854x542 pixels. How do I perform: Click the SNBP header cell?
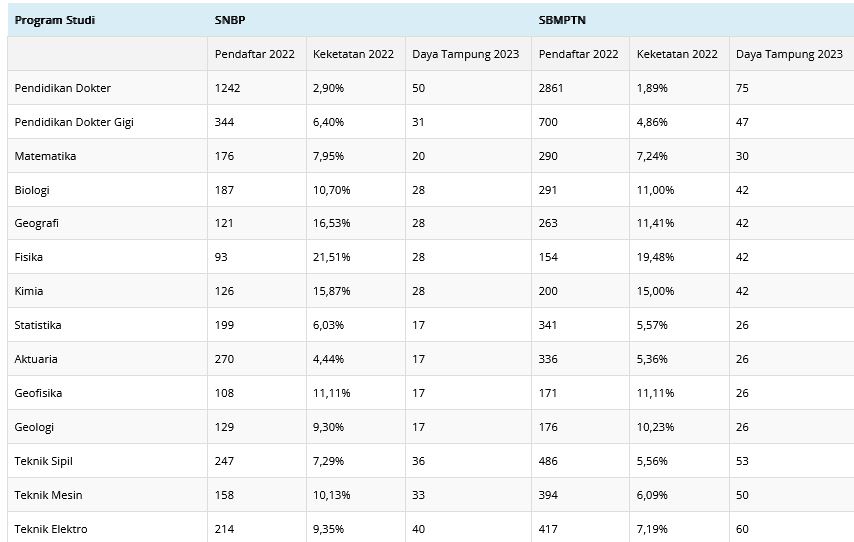(369, 20)
